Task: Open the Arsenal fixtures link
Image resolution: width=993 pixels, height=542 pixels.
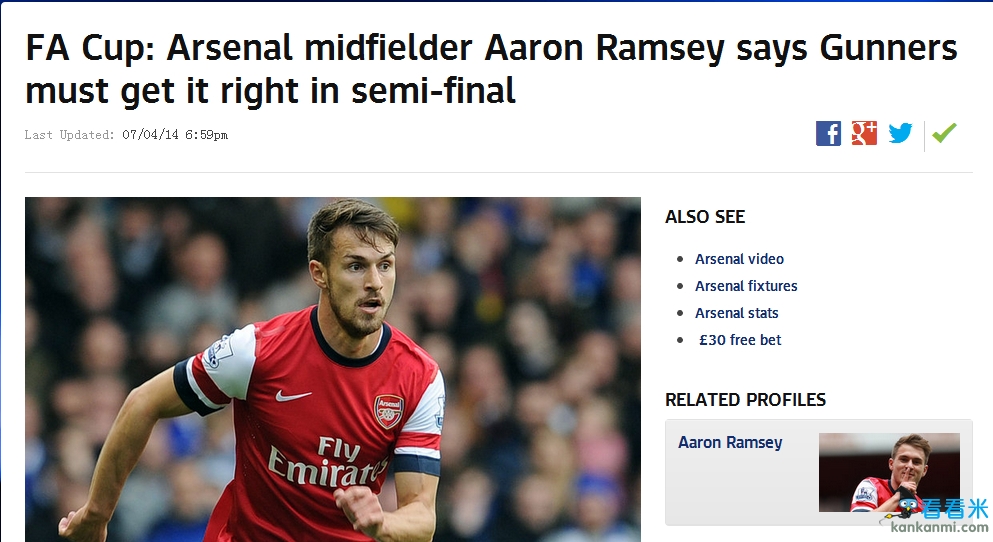Action: tap(746, 286)
